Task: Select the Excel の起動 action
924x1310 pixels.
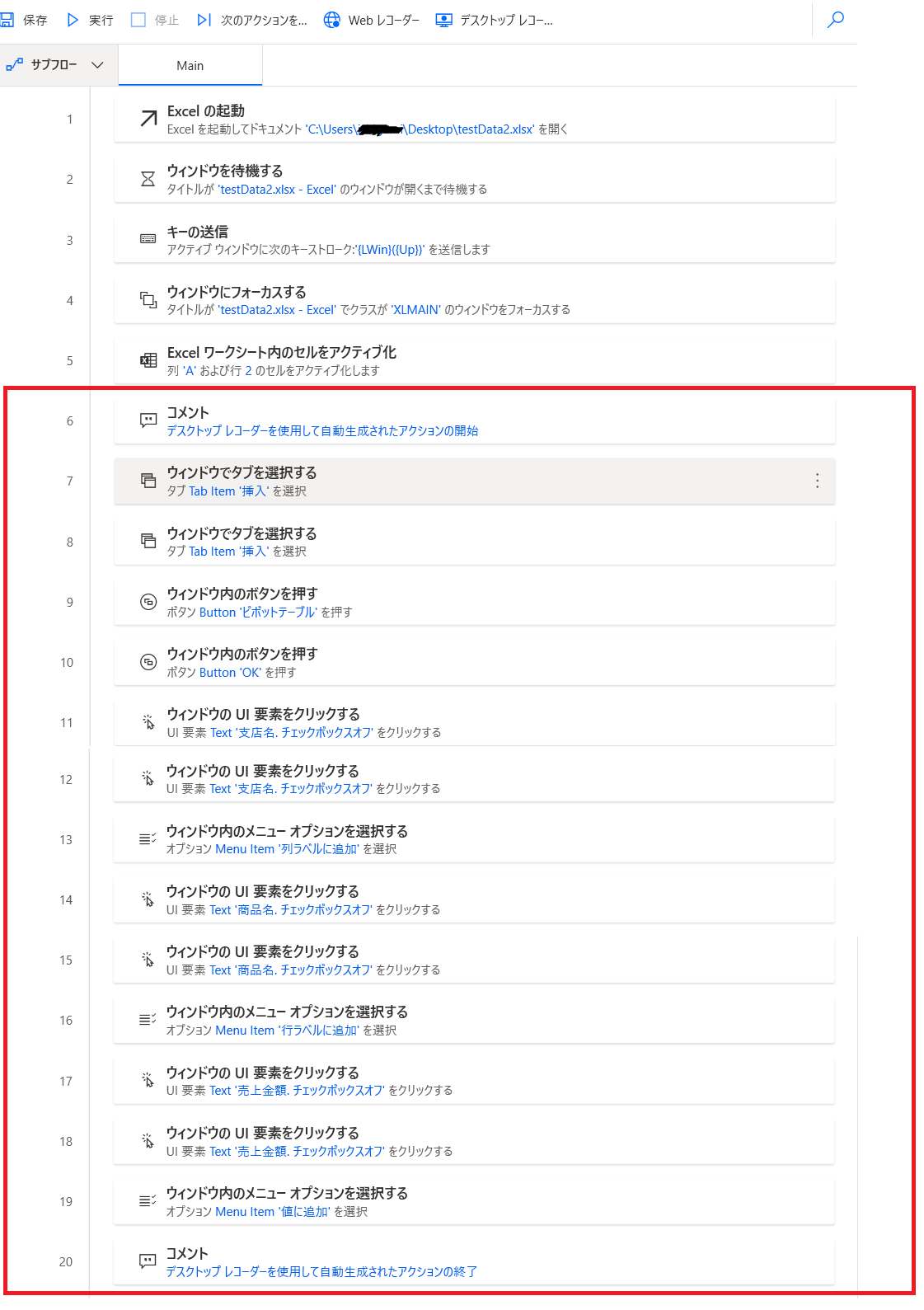Action: point(475,120)
